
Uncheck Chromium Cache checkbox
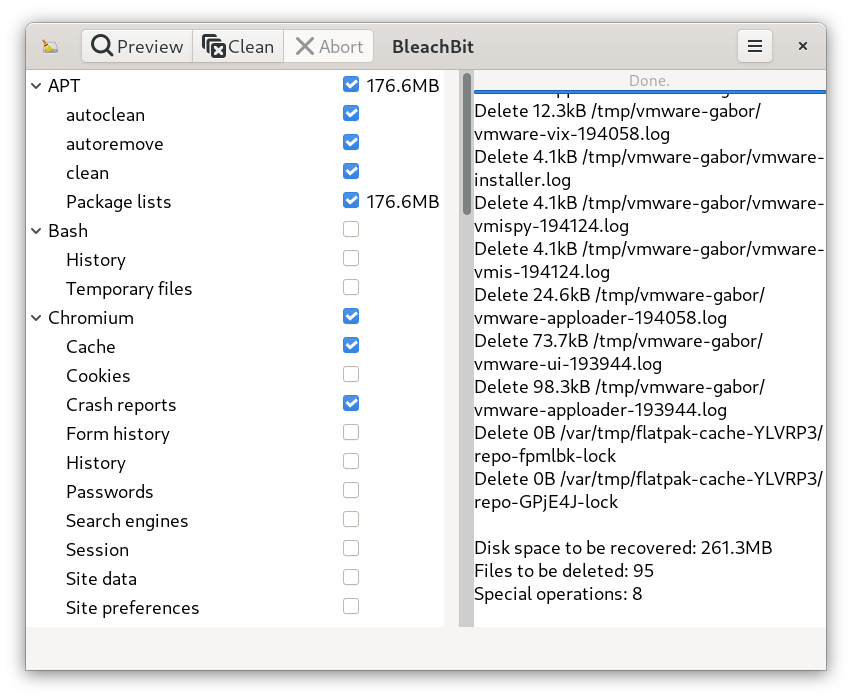click(351, 345)
